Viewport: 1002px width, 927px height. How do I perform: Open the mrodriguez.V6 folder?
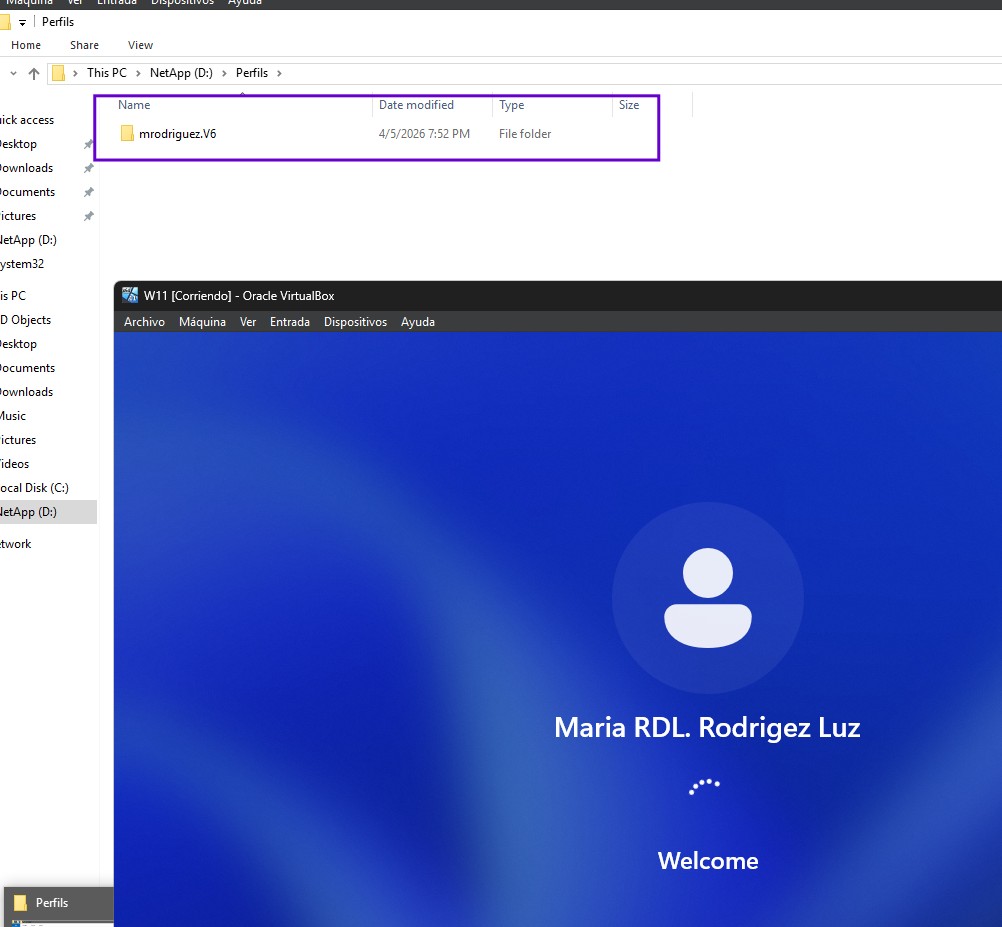176,134
